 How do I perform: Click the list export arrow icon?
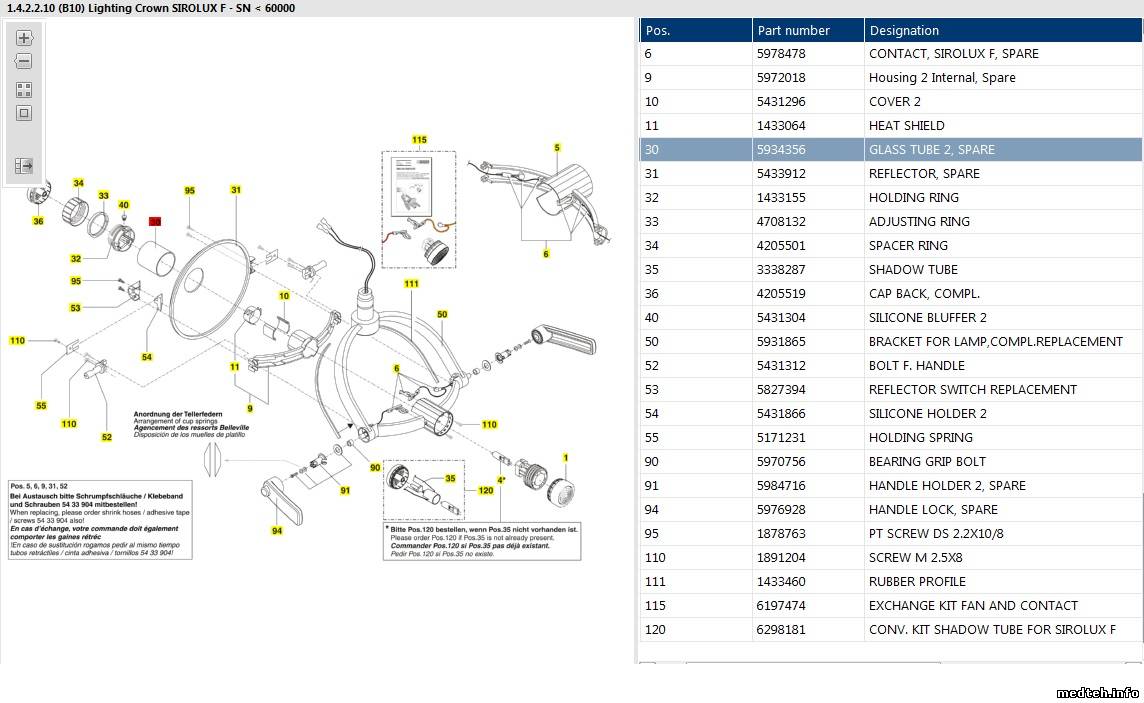tap(24, 166)
